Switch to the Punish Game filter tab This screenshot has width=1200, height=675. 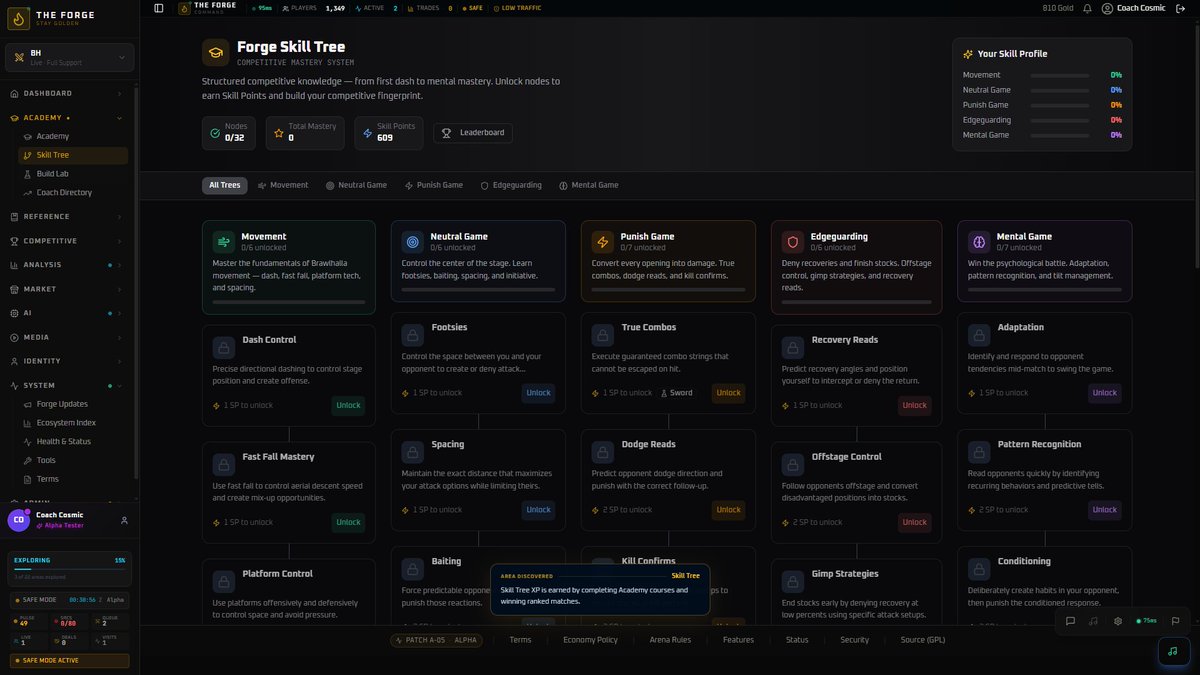pyautogui.click(x=434, y=185)
